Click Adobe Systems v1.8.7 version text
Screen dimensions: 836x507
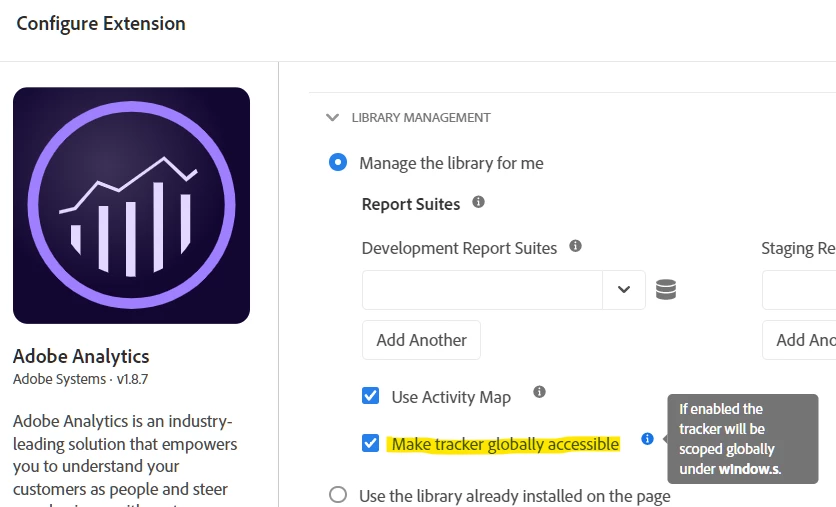tap(81, 379)
